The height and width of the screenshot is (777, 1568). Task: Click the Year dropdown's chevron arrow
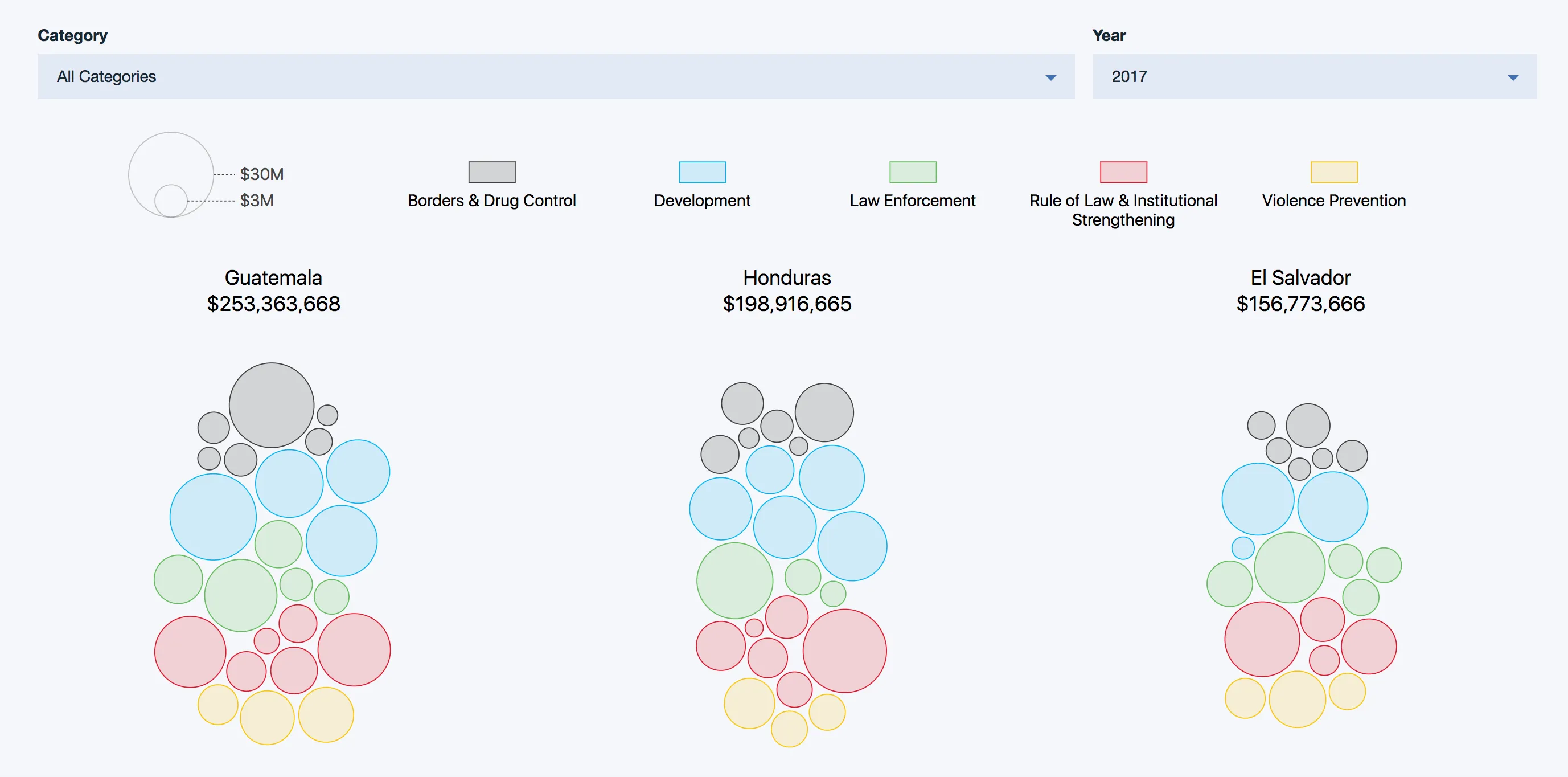pos(1514,77)
